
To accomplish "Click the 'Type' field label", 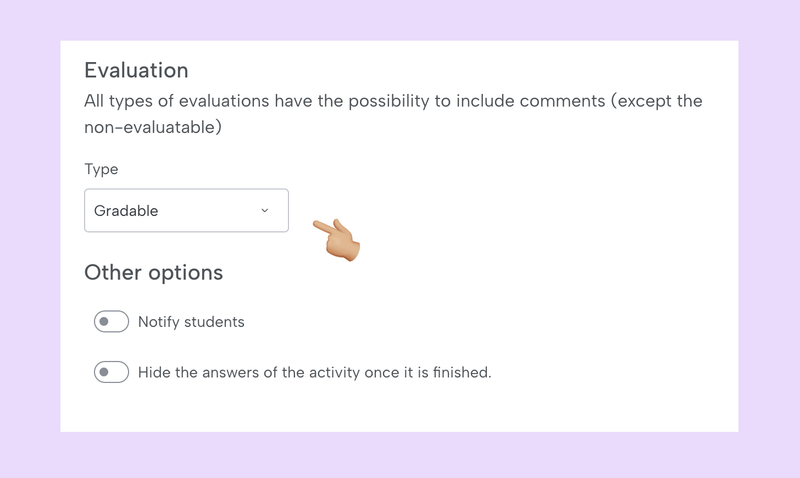I will pos(101,170).
